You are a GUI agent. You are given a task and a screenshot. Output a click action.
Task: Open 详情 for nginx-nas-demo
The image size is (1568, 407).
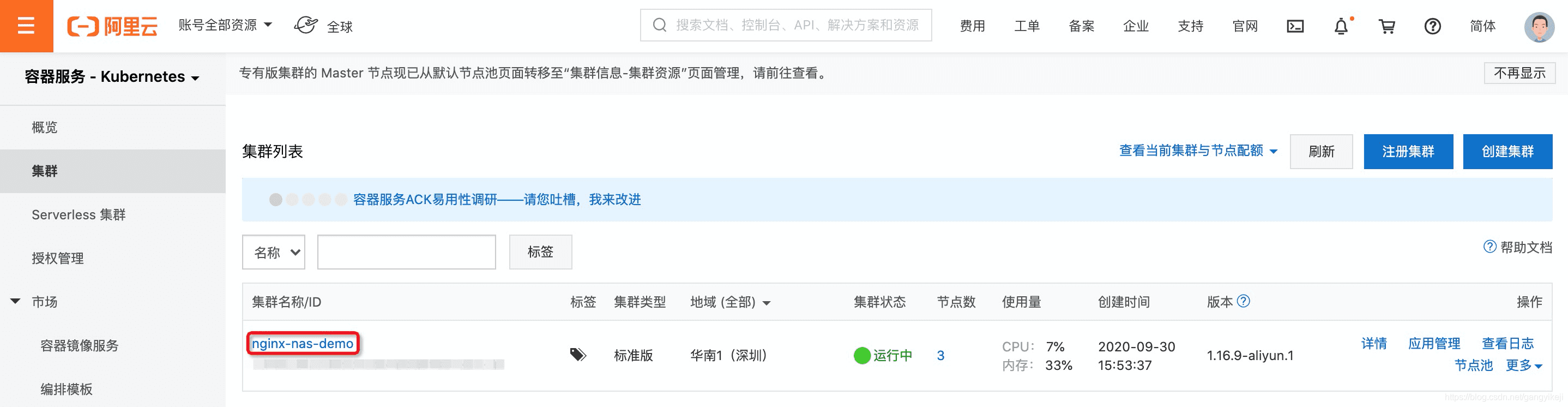click(1374, 343)
